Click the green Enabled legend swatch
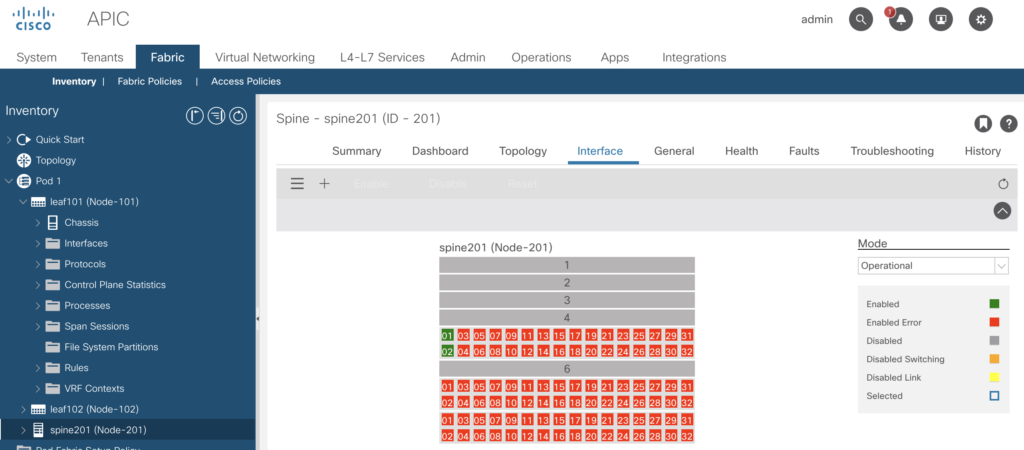The width and height of the screenshot is (1024, 450). [994, 304]
